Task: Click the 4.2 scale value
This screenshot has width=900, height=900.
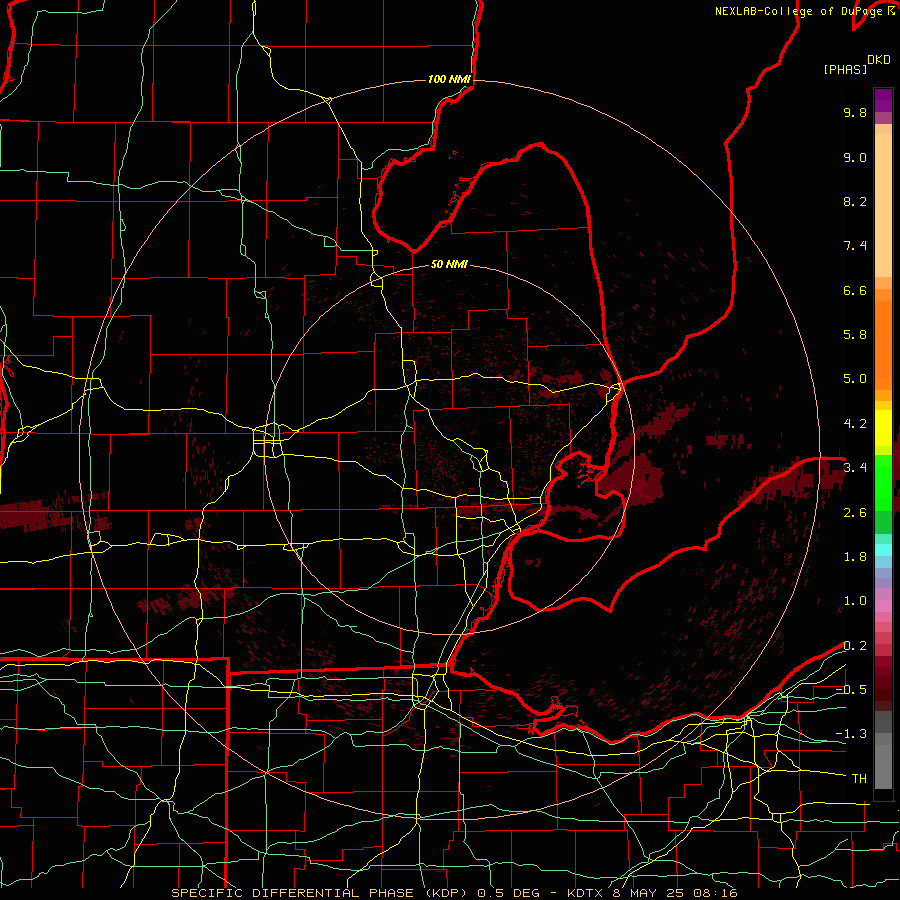Action: [855, 424]
